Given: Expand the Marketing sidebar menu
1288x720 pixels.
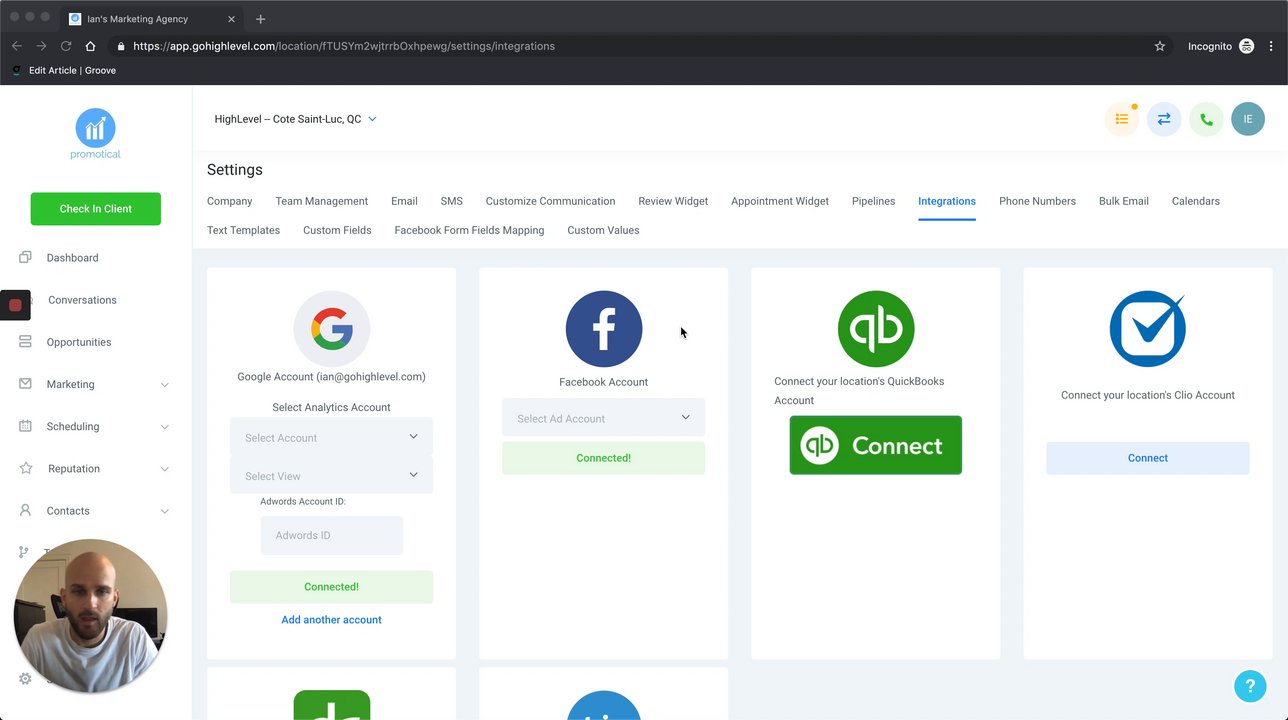Looking at the screenshot, I should coord(165,385).
